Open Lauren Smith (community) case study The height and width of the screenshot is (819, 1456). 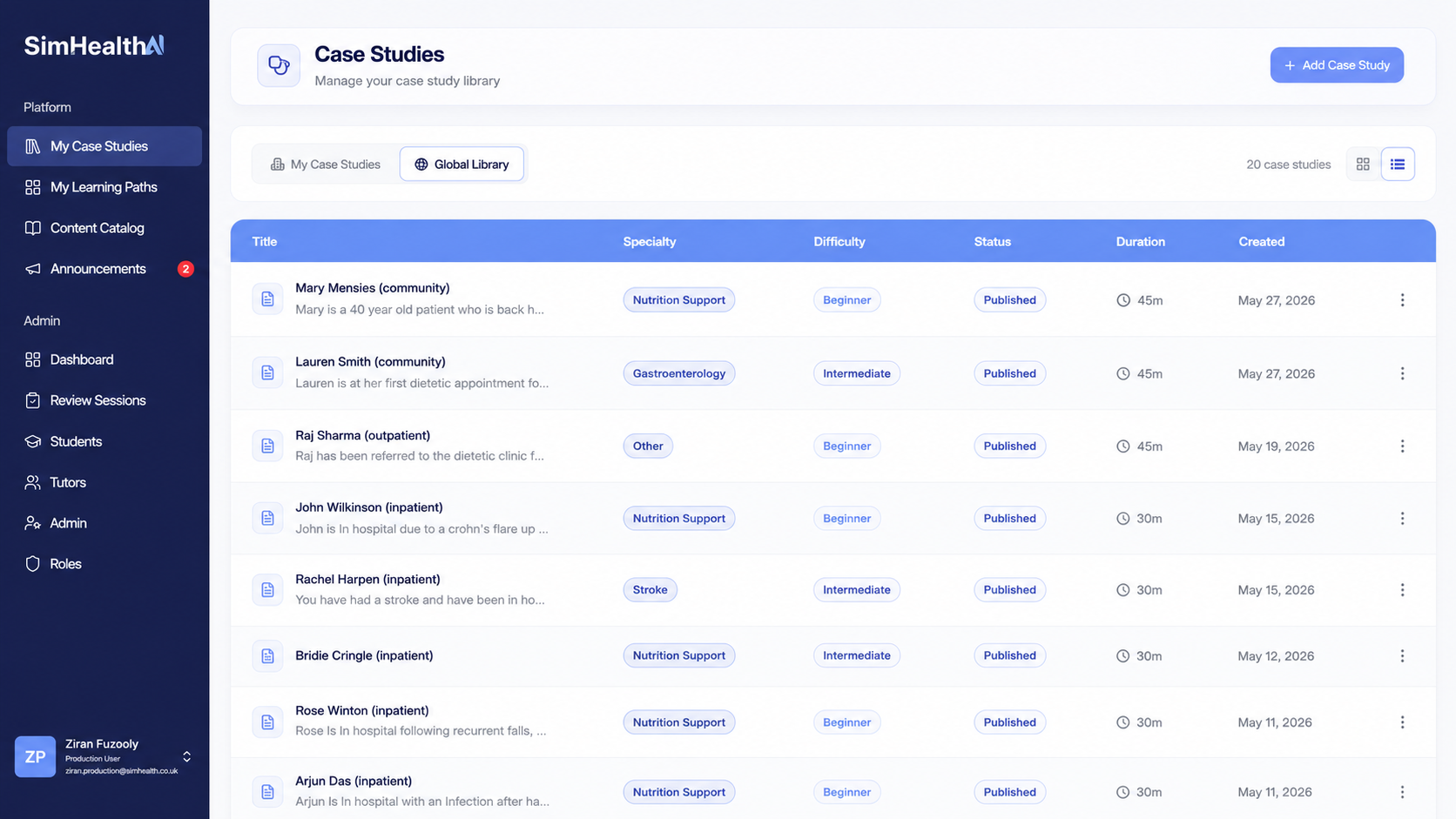point(370,361)
